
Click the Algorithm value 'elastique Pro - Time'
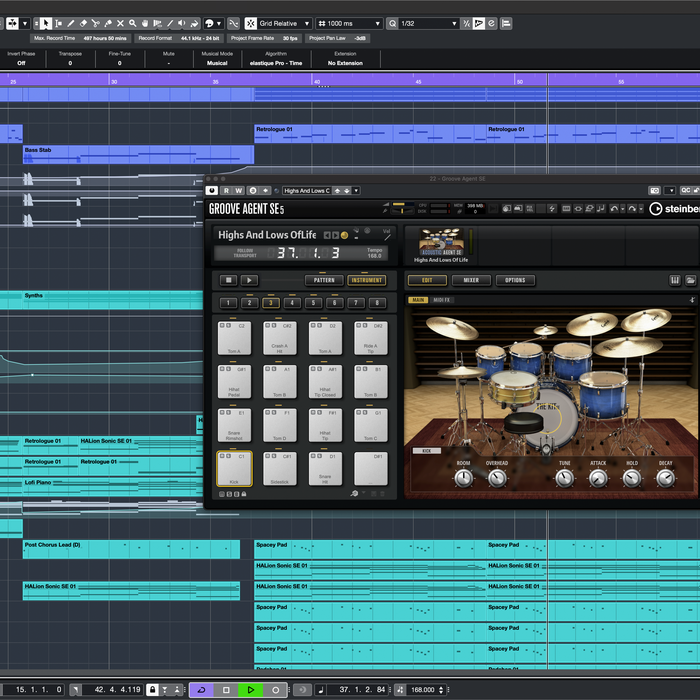click(x=276, y=63)
